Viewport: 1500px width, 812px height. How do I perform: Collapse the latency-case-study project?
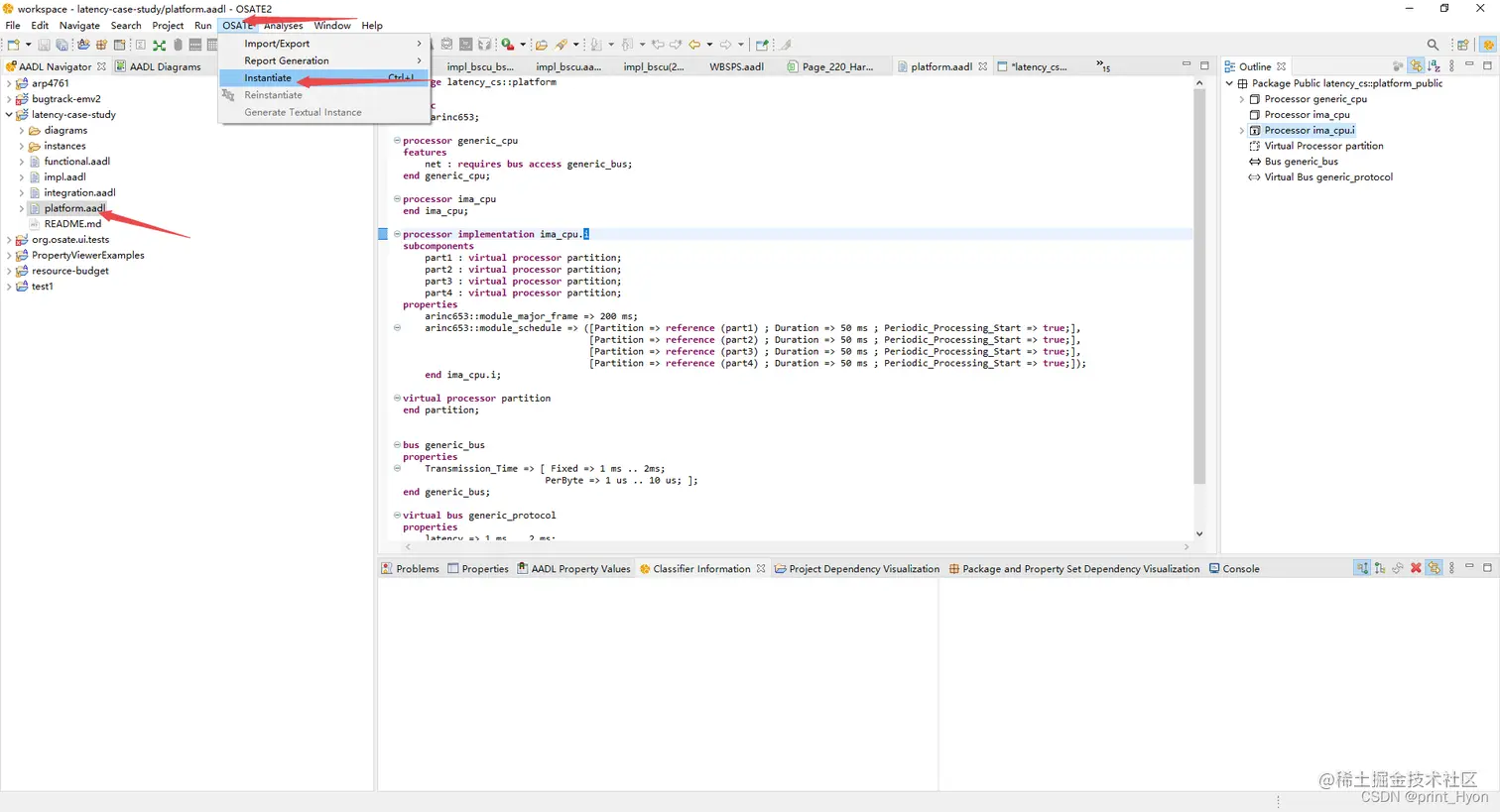tap(9, 115)
